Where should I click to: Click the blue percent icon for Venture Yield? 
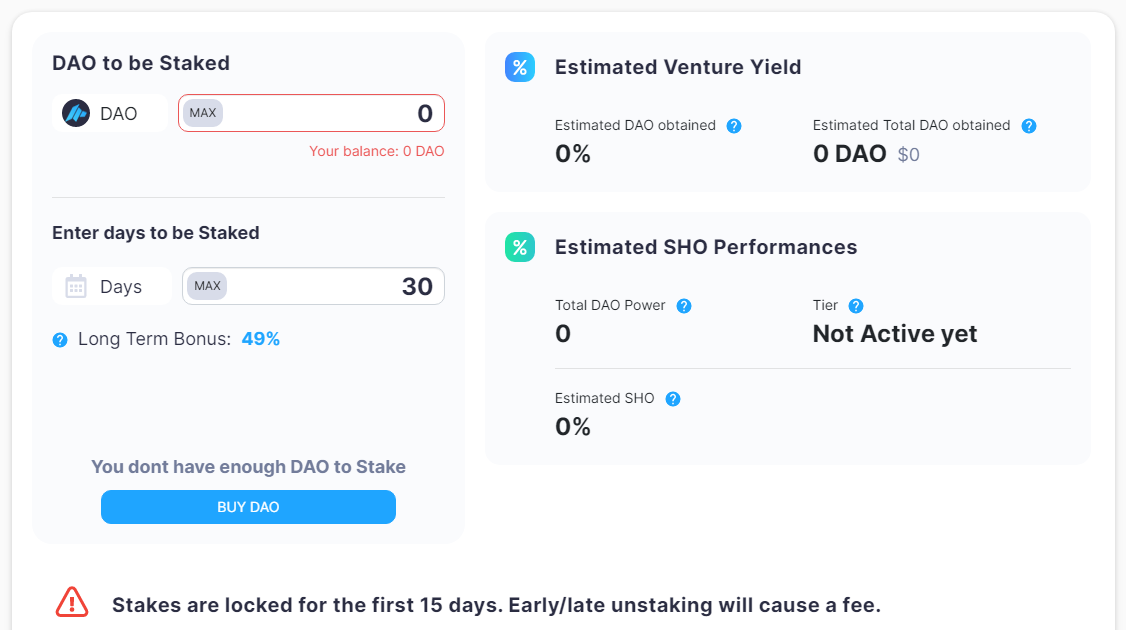coord(520,67)
